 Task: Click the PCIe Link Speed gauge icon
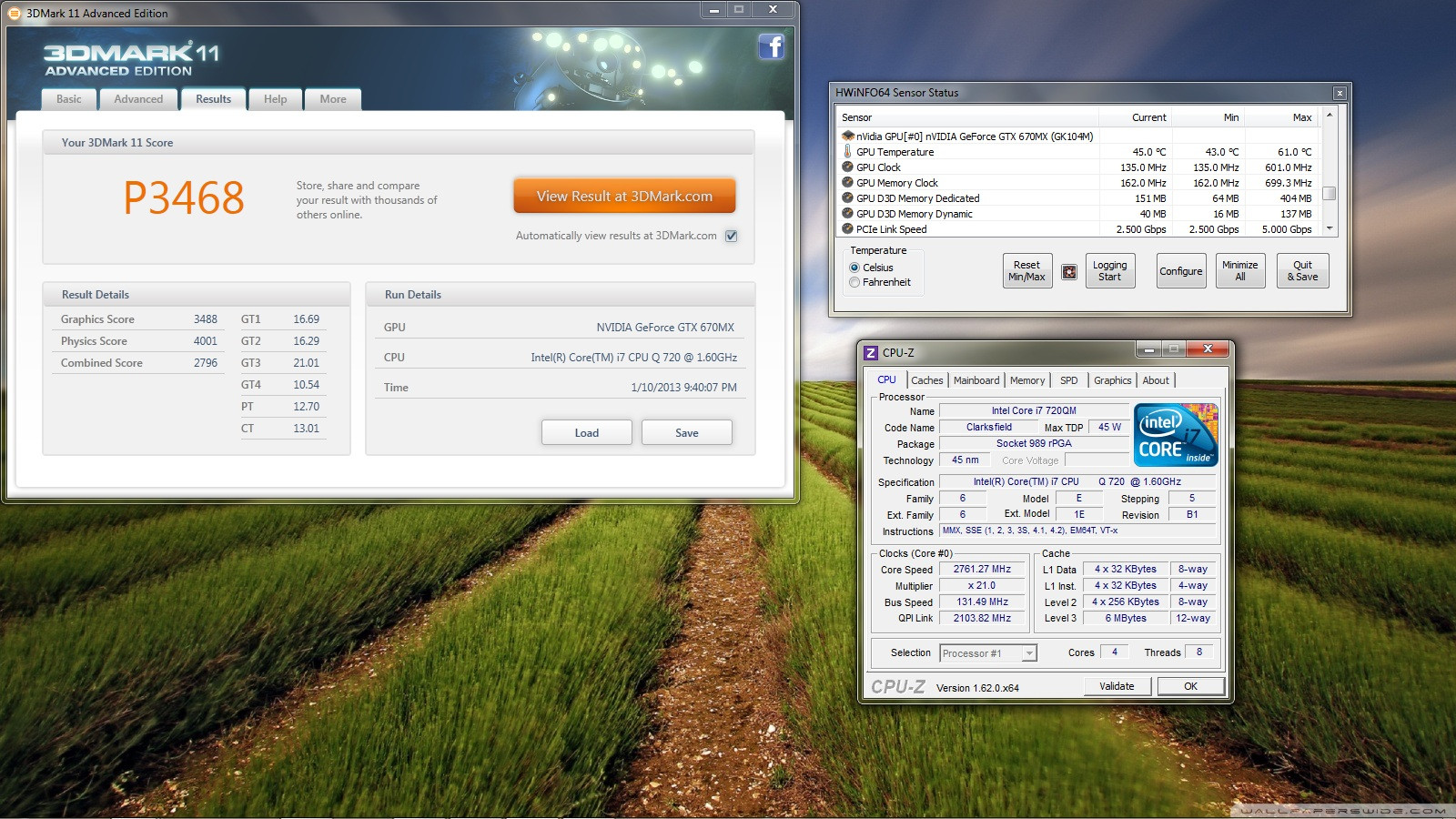point(848,229)
